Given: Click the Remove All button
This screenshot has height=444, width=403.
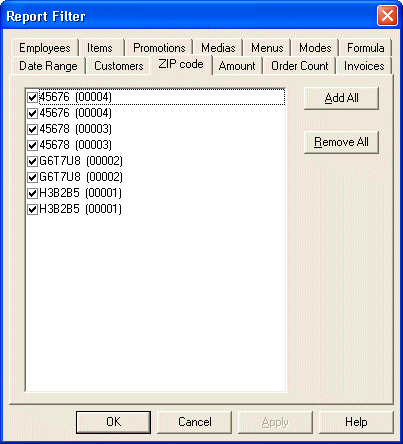Looking at the screenshot, I should click(x=341, y=142).
